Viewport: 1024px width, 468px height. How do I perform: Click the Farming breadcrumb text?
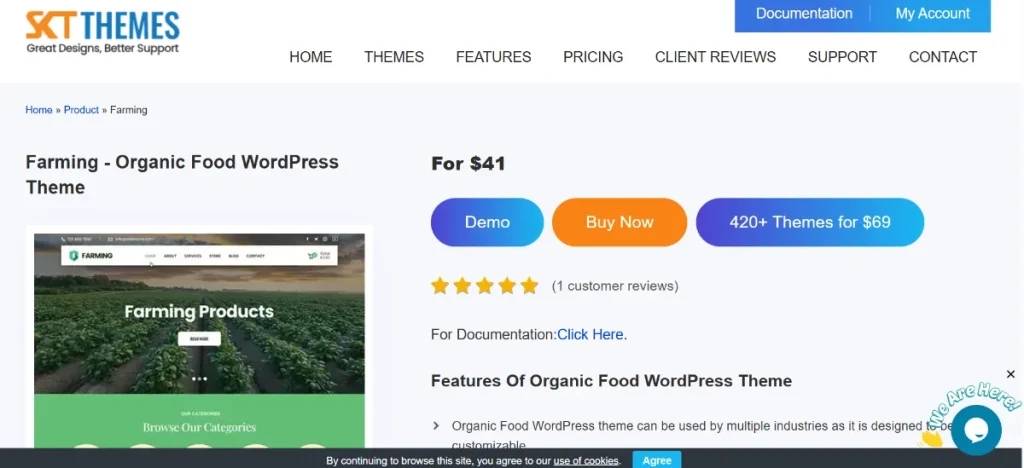point(129,110)
